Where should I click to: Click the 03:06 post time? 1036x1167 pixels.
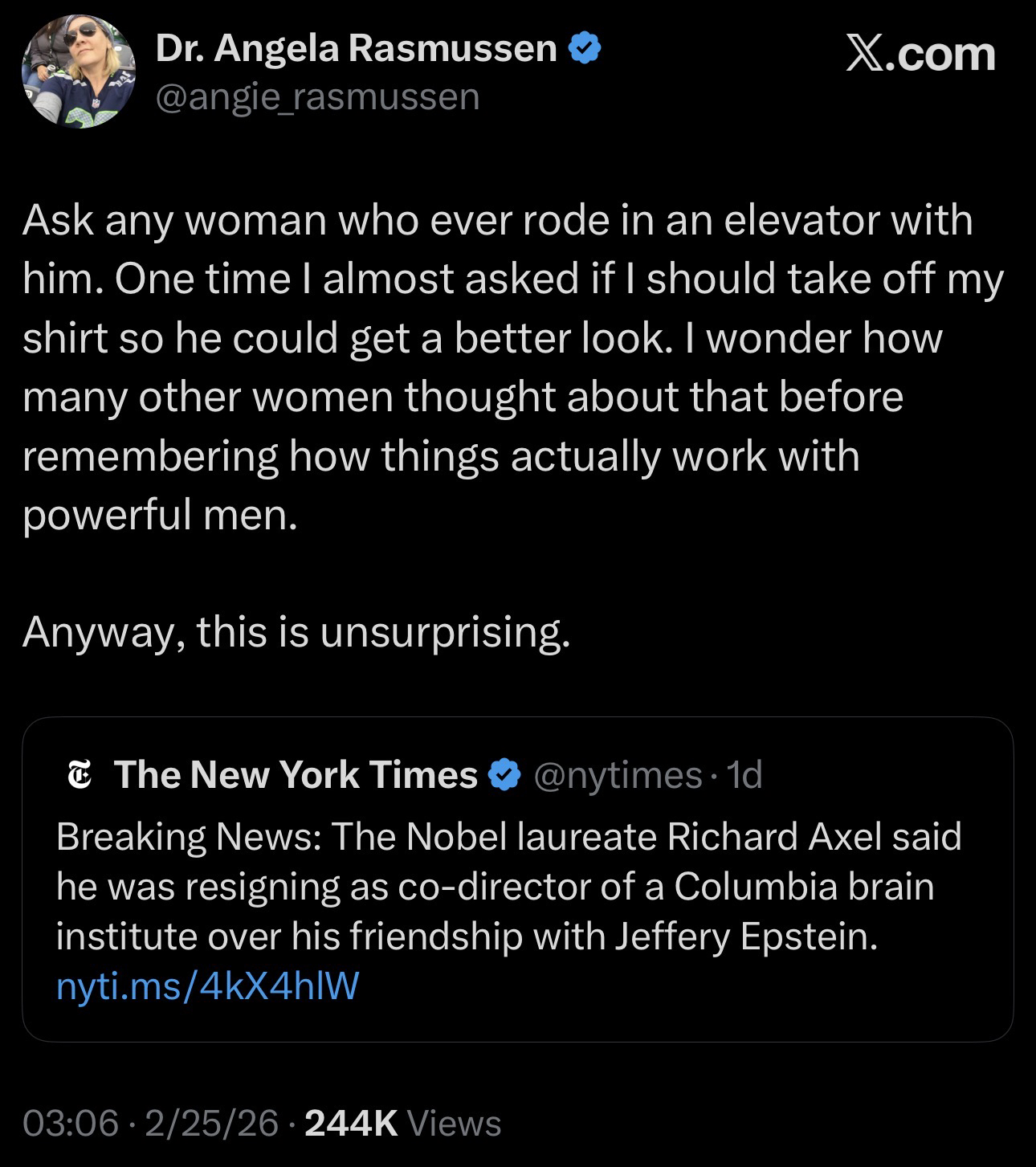(x=71, y=1123)
